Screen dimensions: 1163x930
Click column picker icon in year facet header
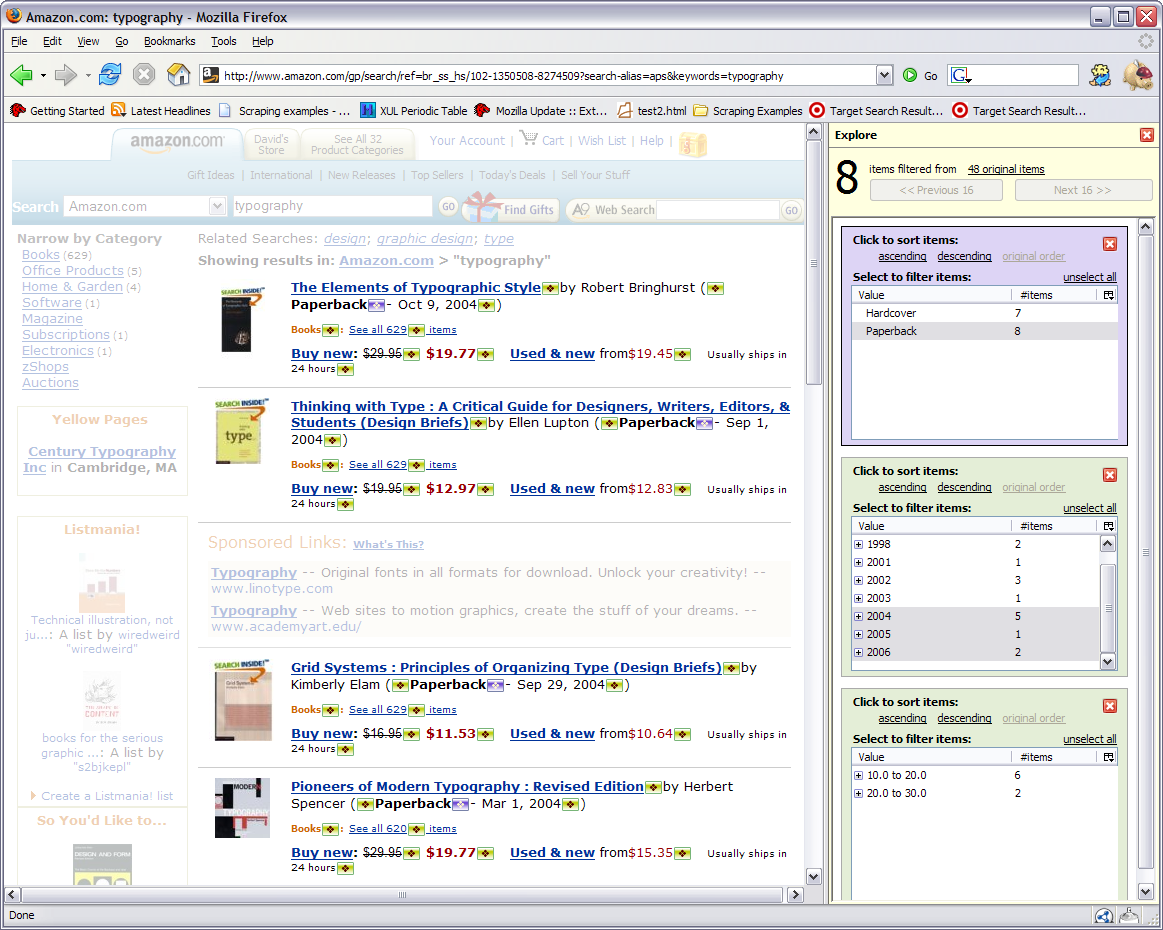pos(1108,526)
